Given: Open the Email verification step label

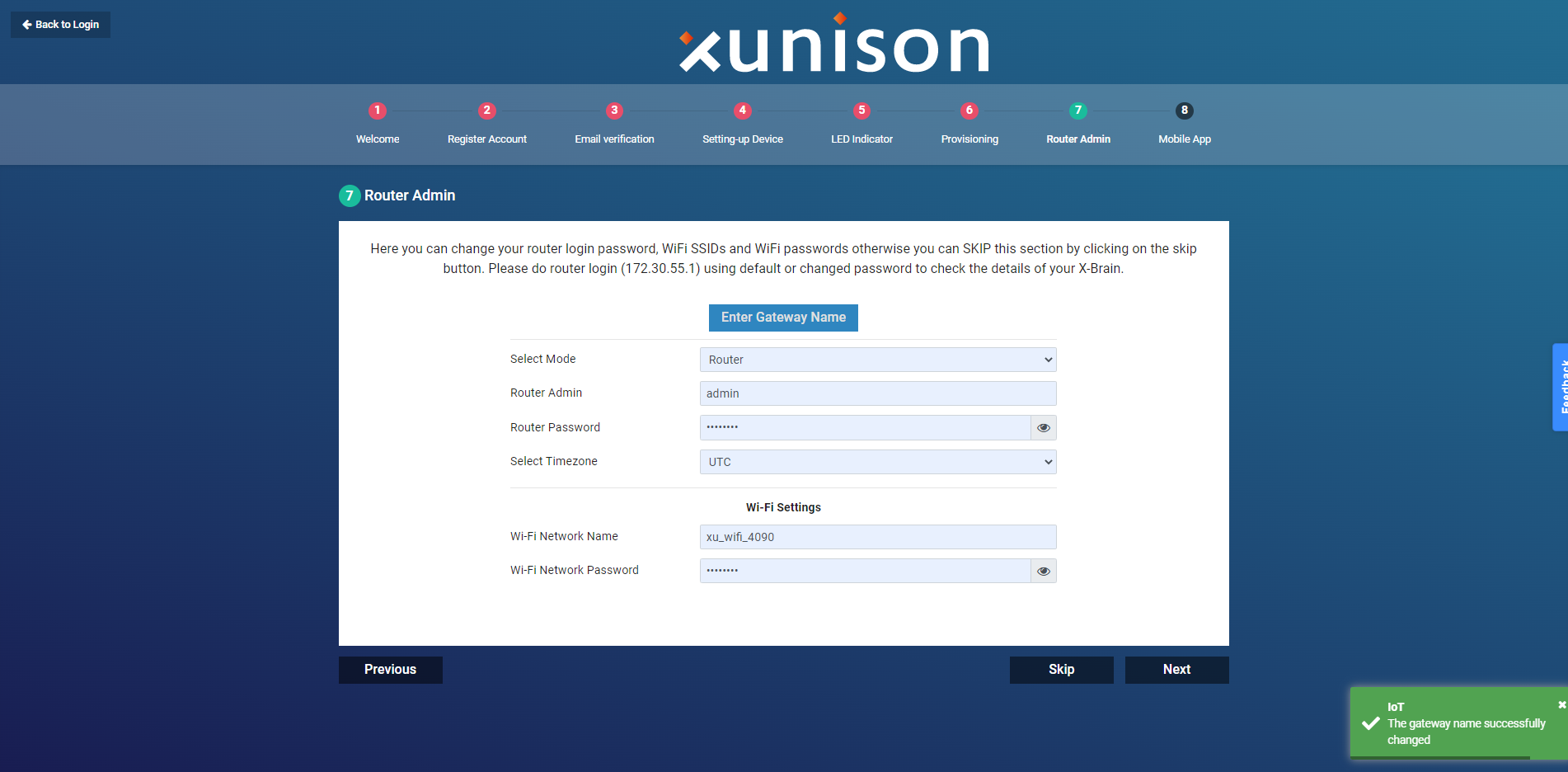Looking at the screenshot, I should coord(614,139).
